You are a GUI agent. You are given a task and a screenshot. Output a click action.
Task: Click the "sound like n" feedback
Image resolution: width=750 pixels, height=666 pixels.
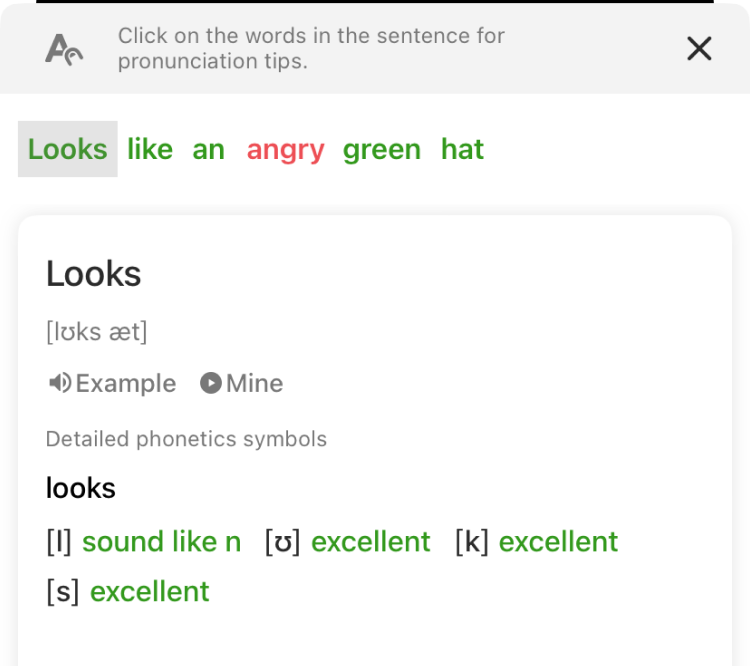tap(161, 541)
